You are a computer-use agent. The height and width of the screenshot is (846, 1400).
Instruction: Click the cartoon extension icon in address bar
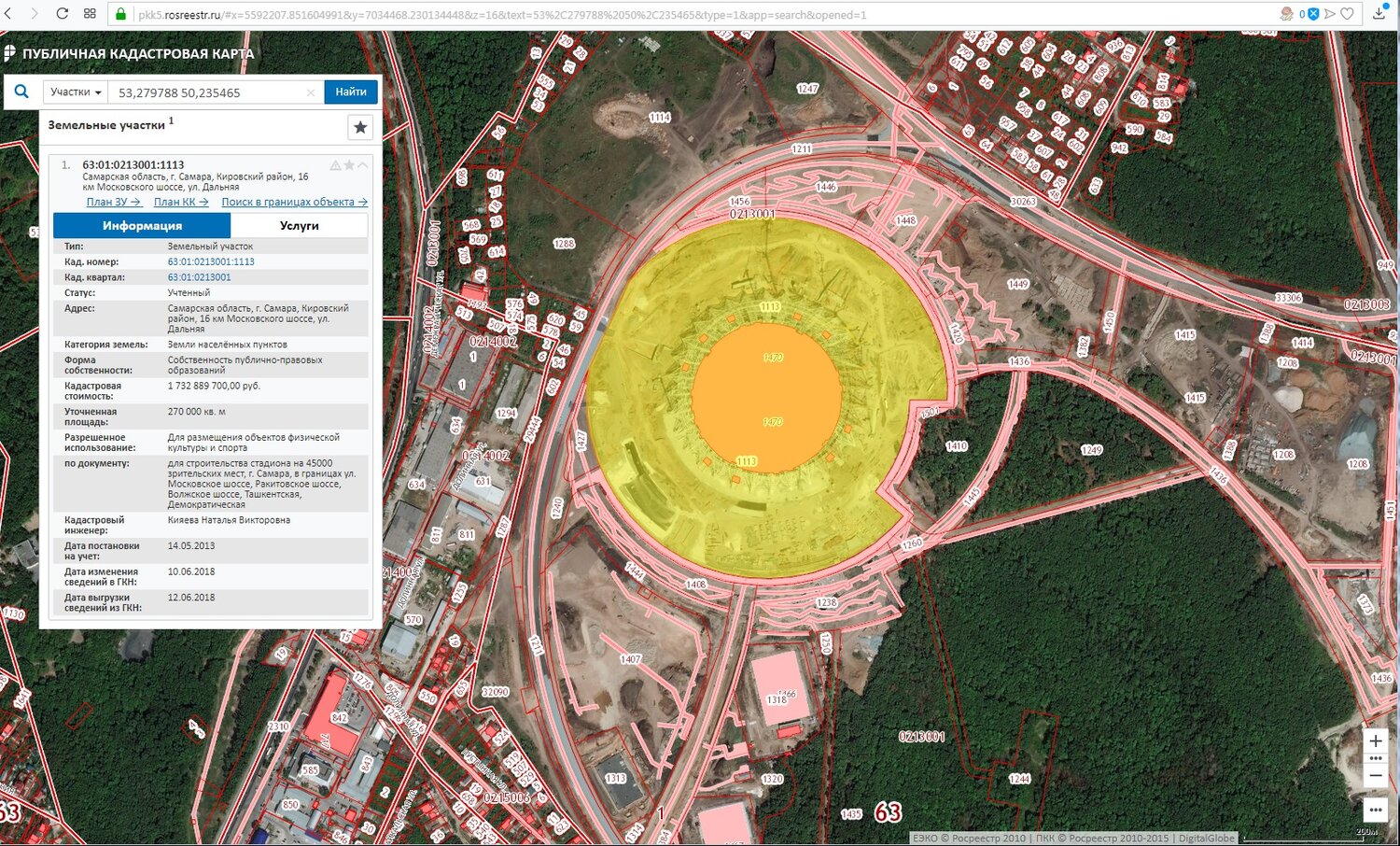coord(1287,14)
